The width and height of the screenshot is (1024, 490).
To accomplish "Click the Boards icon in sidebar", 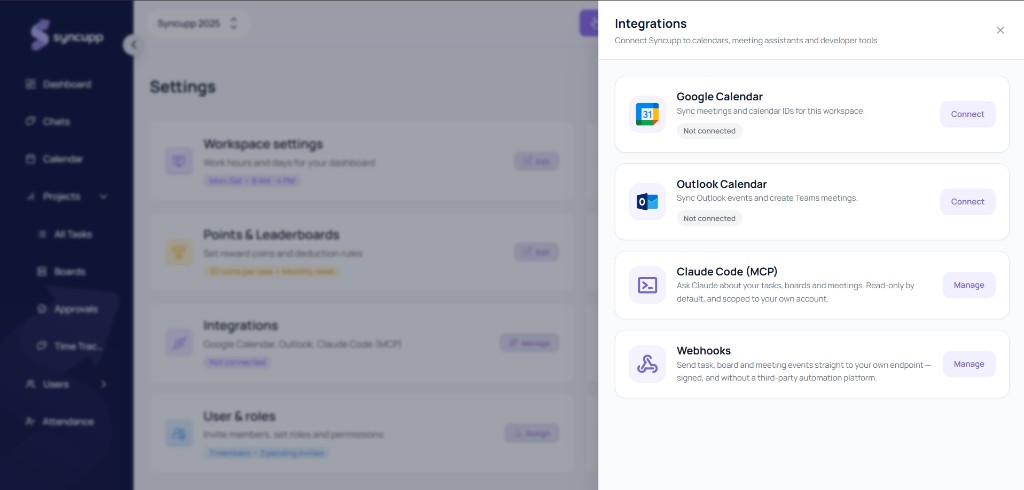I will pos(42,271).
